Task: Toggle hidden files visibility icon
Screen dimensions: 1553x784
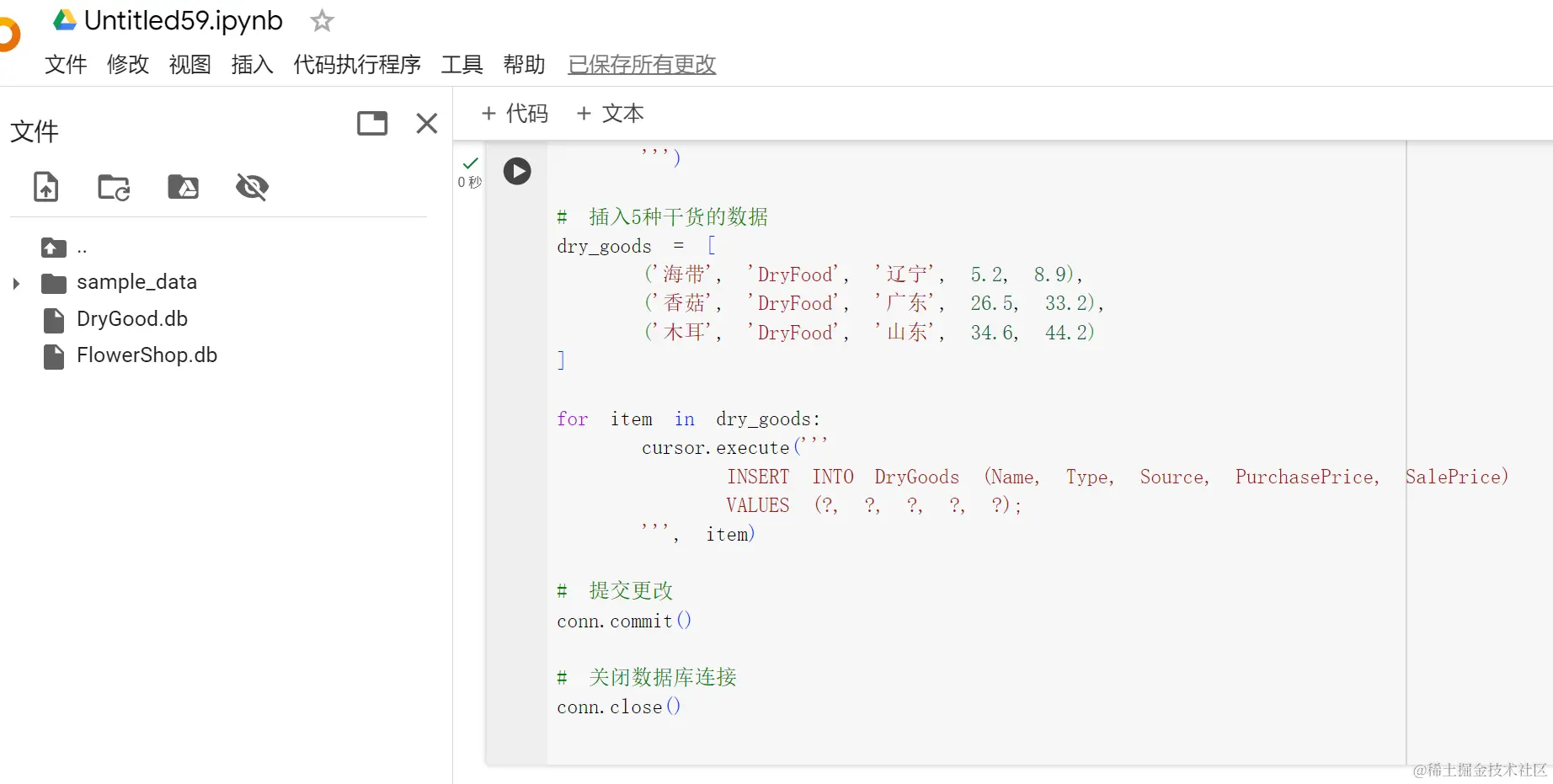Action: (252, 186)
